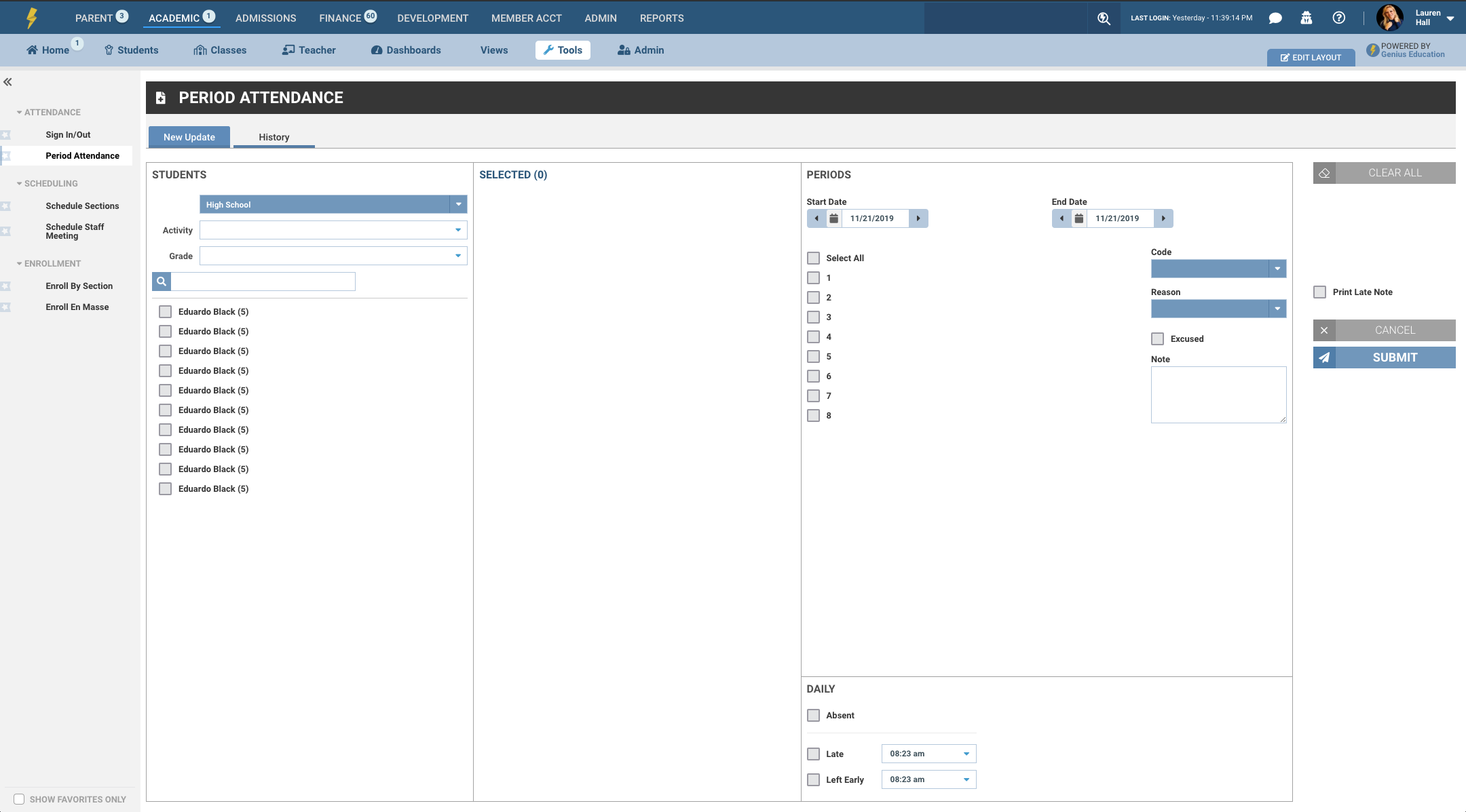Click the global search magnifier icon

(1104, 18)
